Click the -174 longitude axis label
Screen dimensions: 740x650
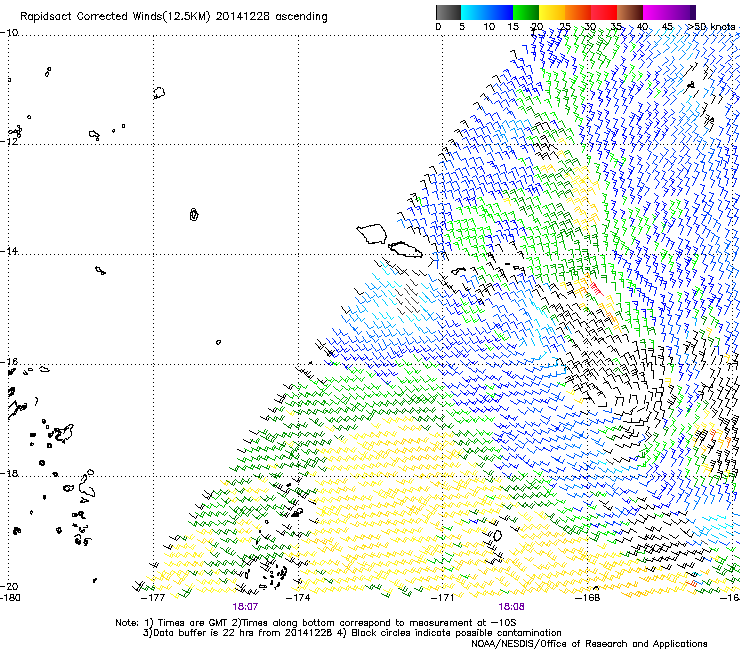click(x=298, y=598)
